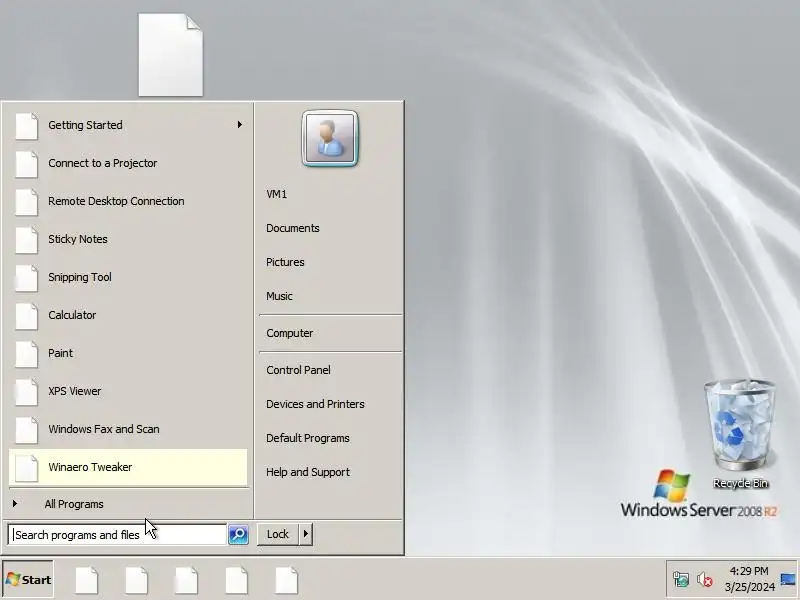The image size is (800, 600).
Task: Open Paint
Action: tap(128, 353)
